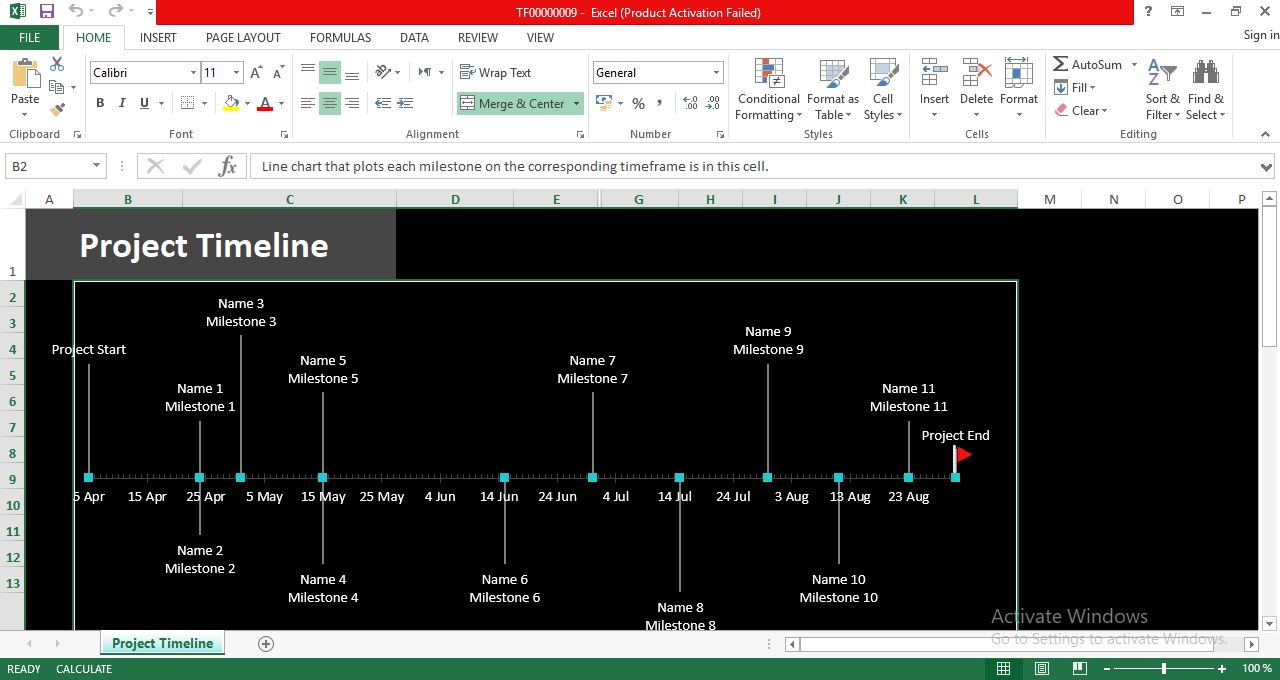Toggle Merge & Center on the selection
This screenshot has height=680, width=1280.
(512, 103)
